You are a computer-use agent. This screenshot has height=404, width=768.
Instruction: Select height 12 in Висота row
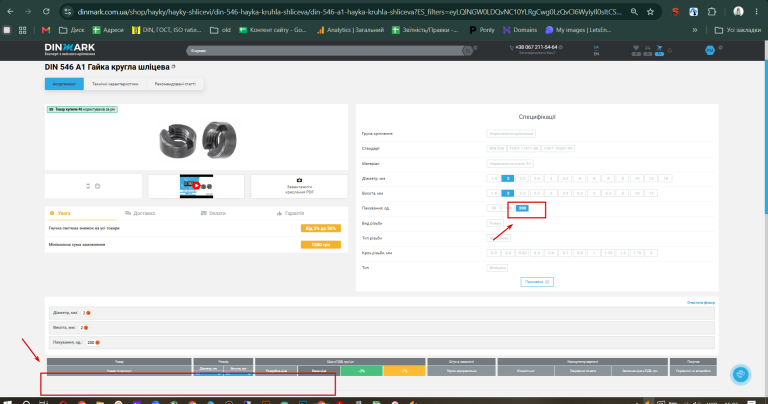(x=651, y=193)
